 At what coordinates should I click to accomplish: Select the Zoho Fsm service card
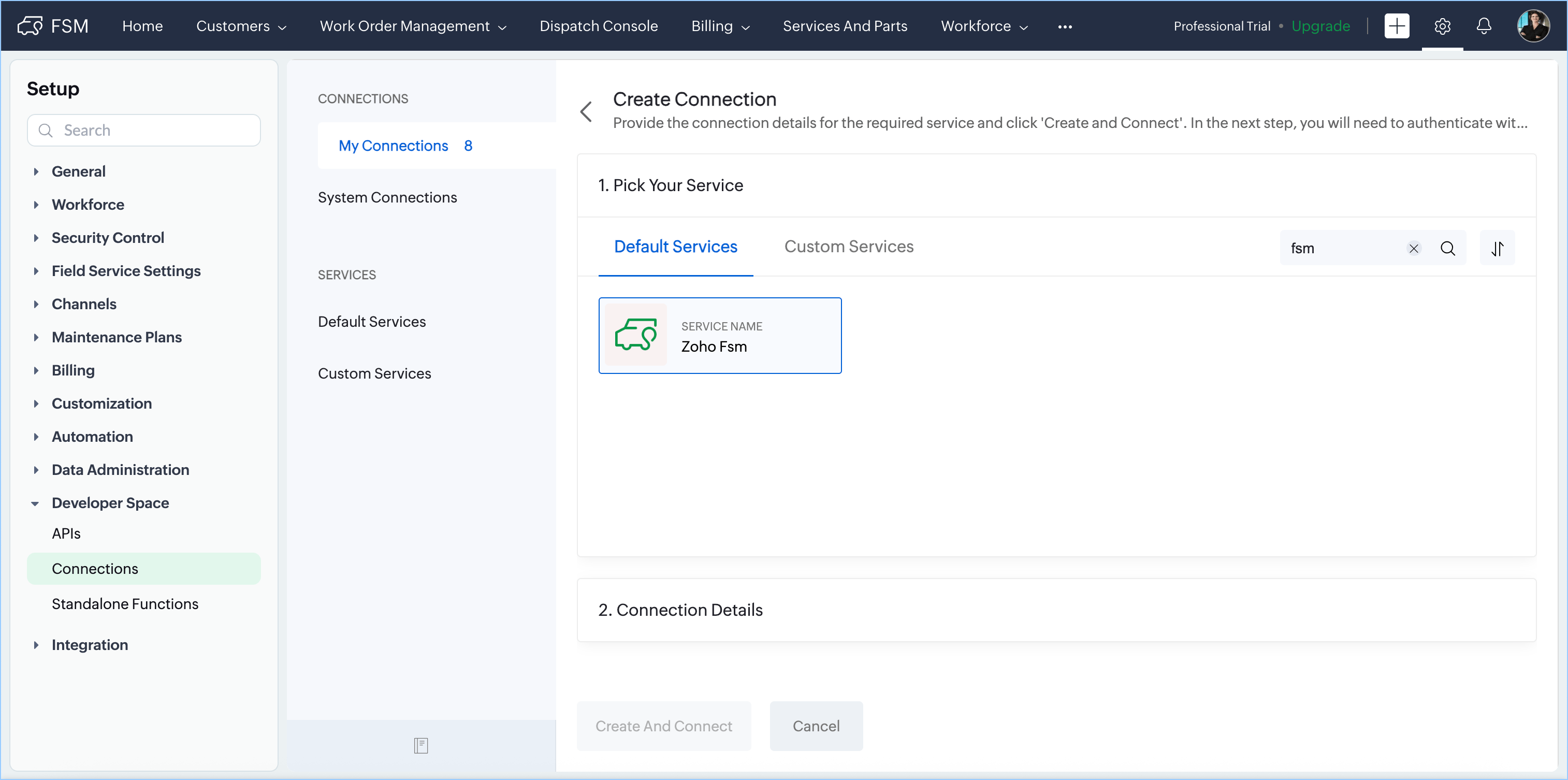pyautogui.click(x=719, y=336)
